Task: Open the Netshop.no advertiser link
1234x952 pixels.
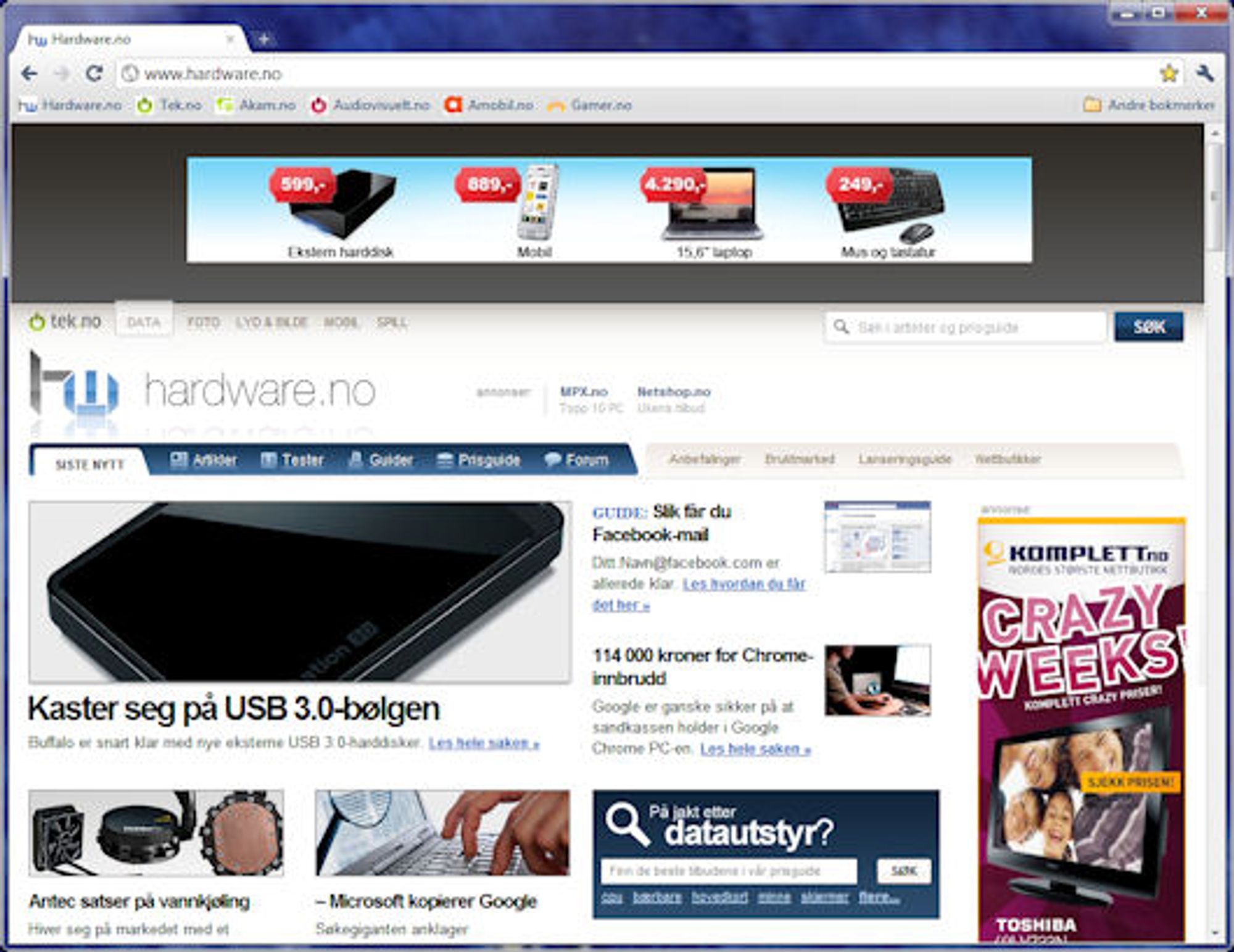Action: coord(674,392)
